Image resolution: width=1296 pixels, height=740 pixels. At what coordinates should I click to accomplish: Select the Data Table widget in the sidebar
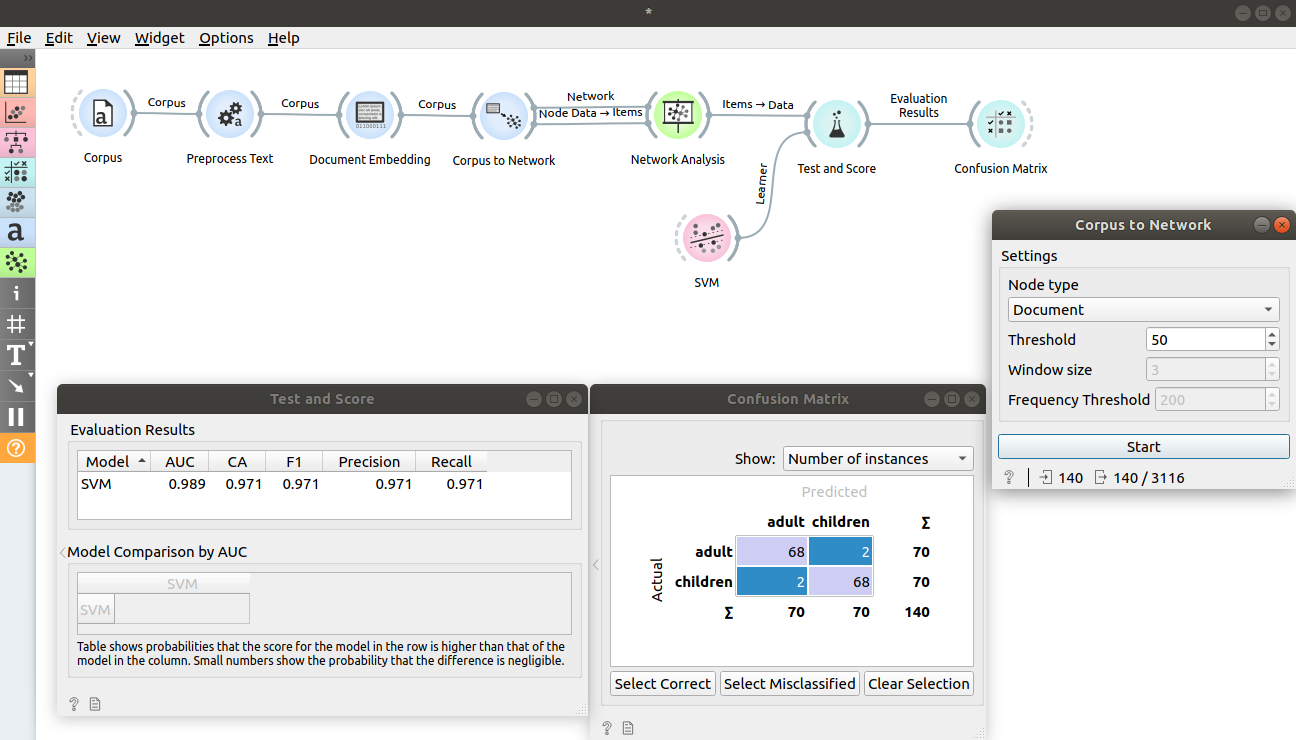click(16, 81)
